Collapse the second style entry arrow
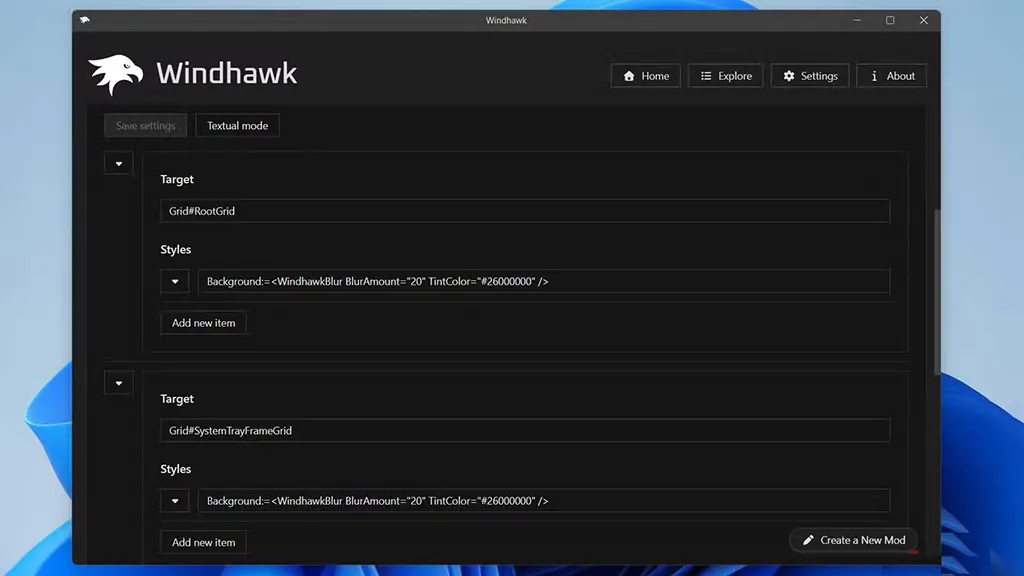 [118, 382]
